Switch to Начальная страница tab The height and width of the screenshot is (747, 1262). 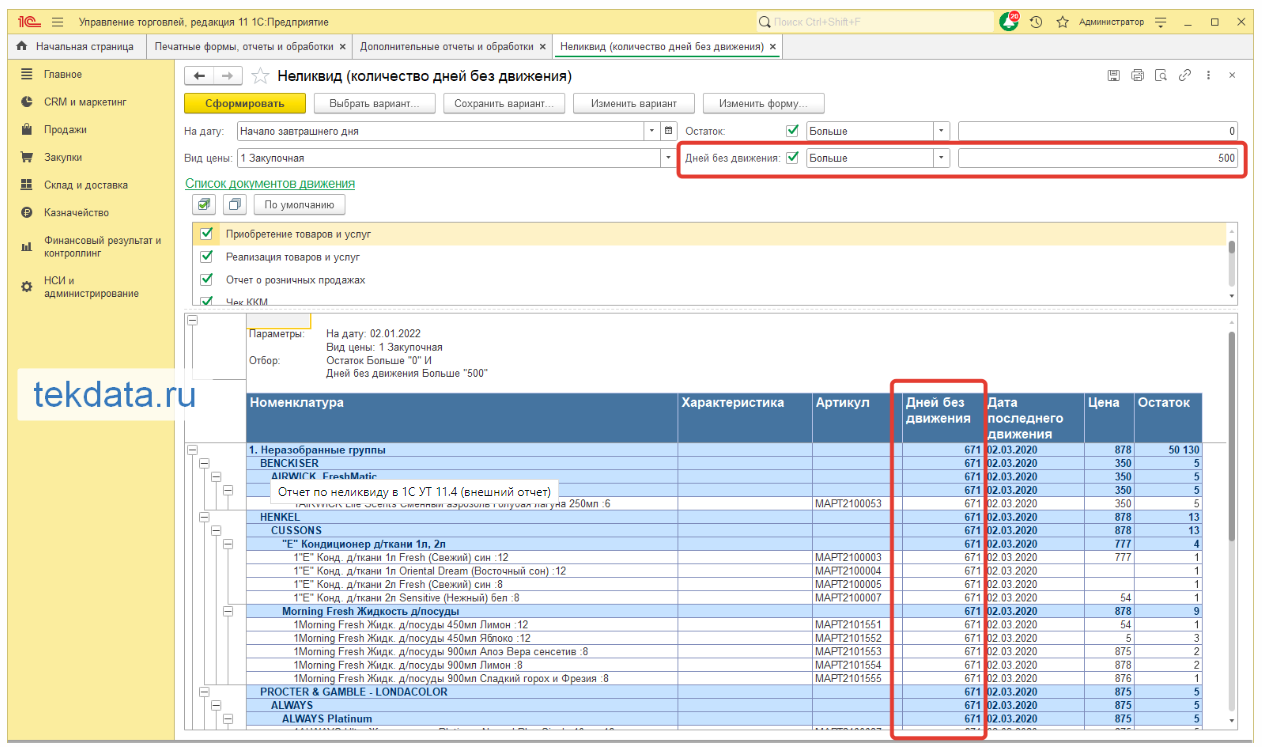pos(76,47)
